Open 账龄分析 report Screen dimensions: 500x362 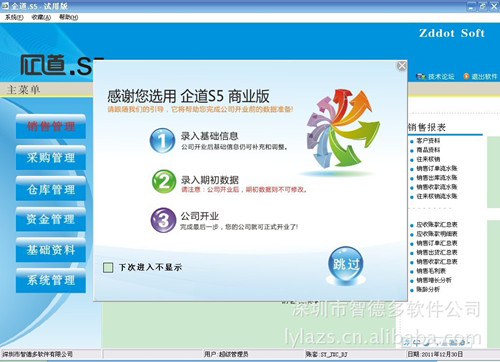pos(428,290)
